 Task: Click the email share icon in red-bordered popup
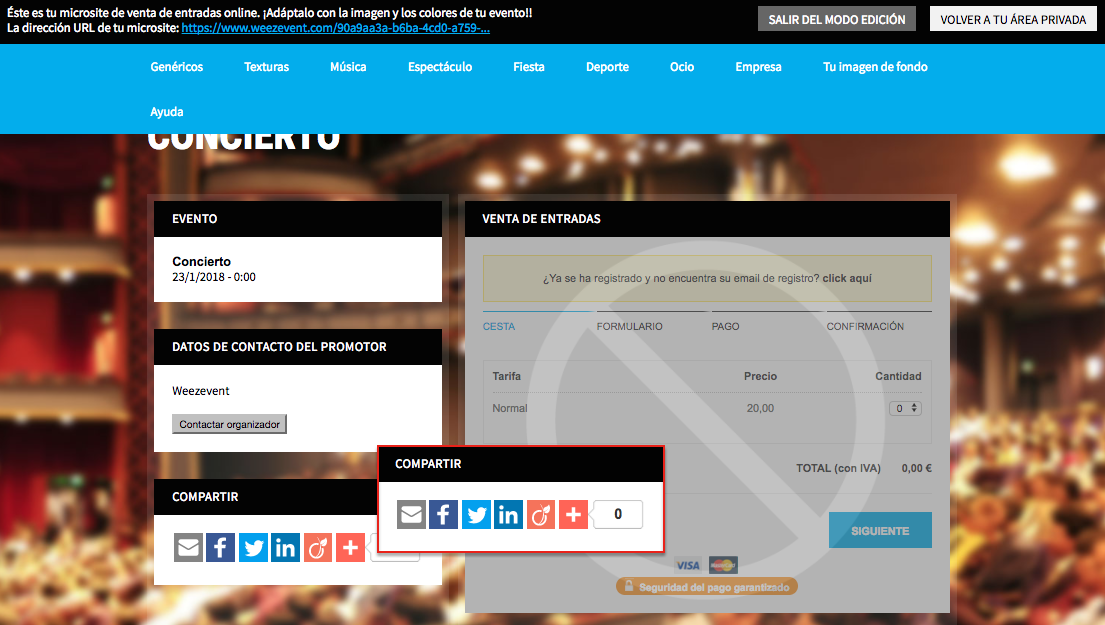pos(411,515)
